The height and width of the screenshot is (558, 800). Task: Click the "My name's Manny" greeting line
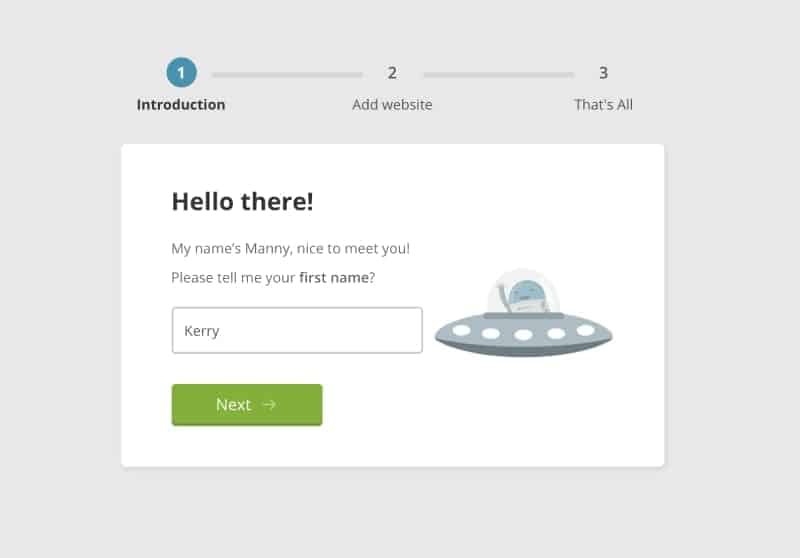click(x=290, y=249)
